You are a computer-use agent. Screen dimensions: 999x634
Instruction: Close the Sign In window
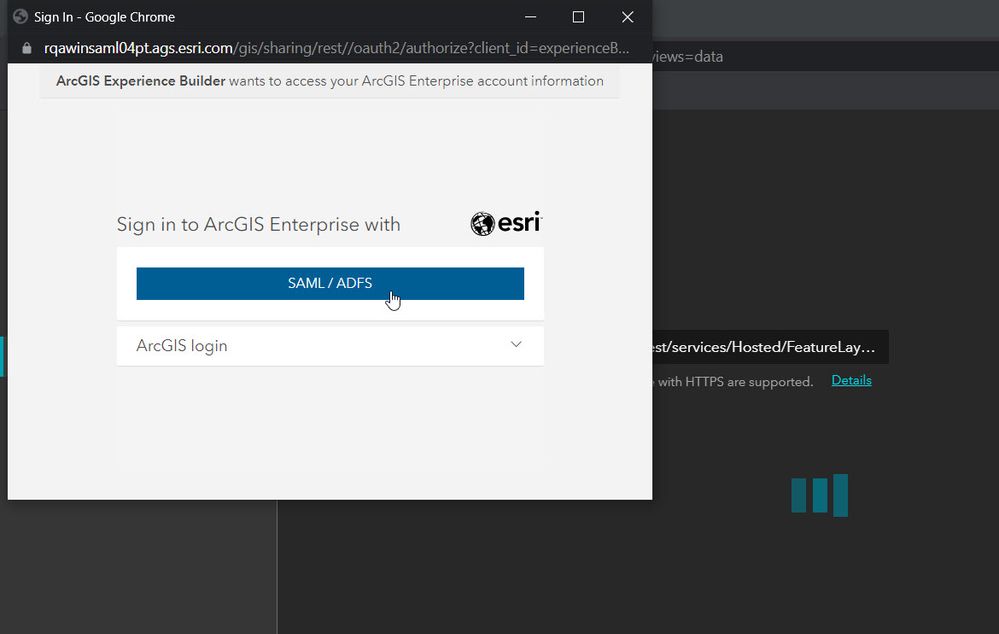[x=628, y=17]
